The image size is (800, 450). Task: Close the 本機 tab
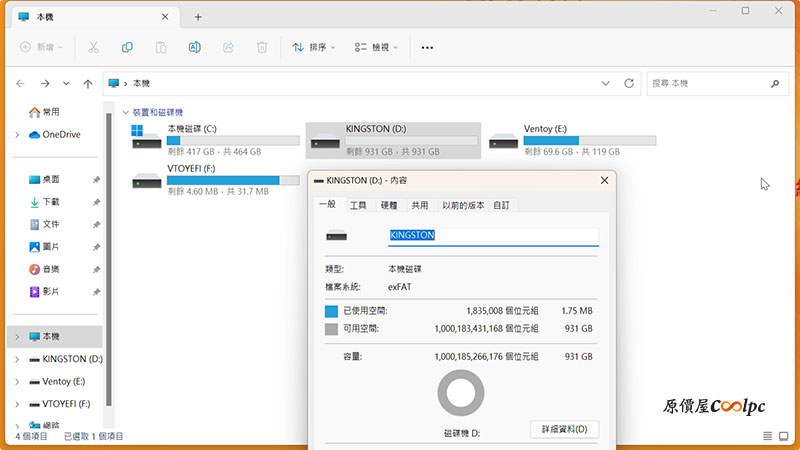tap(165, 17)
